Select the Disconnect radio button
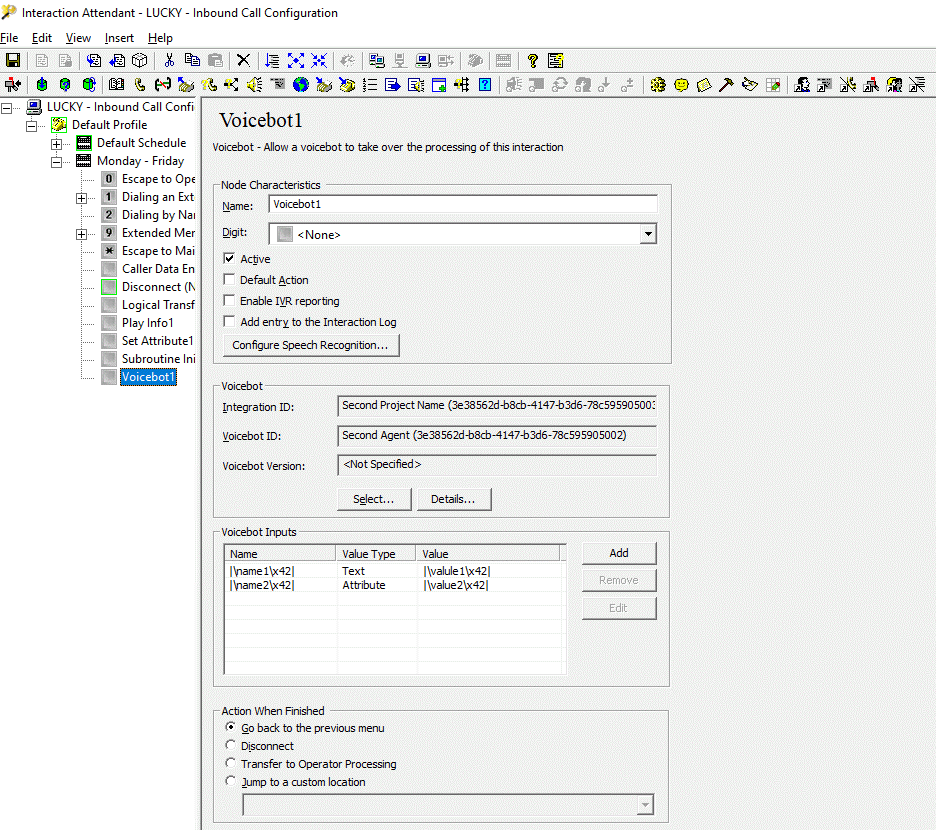The width and height of the screenshot is (936, 830). [232, 746]
